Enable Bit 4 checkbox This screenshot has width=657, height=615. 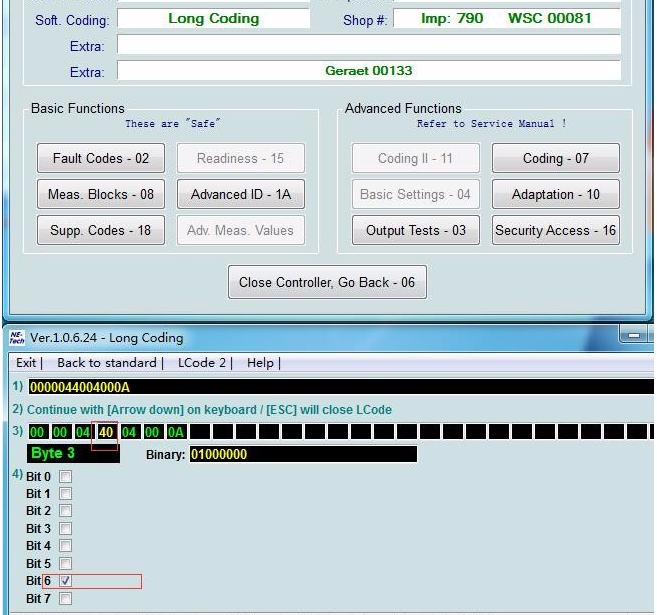pos(65,545)
